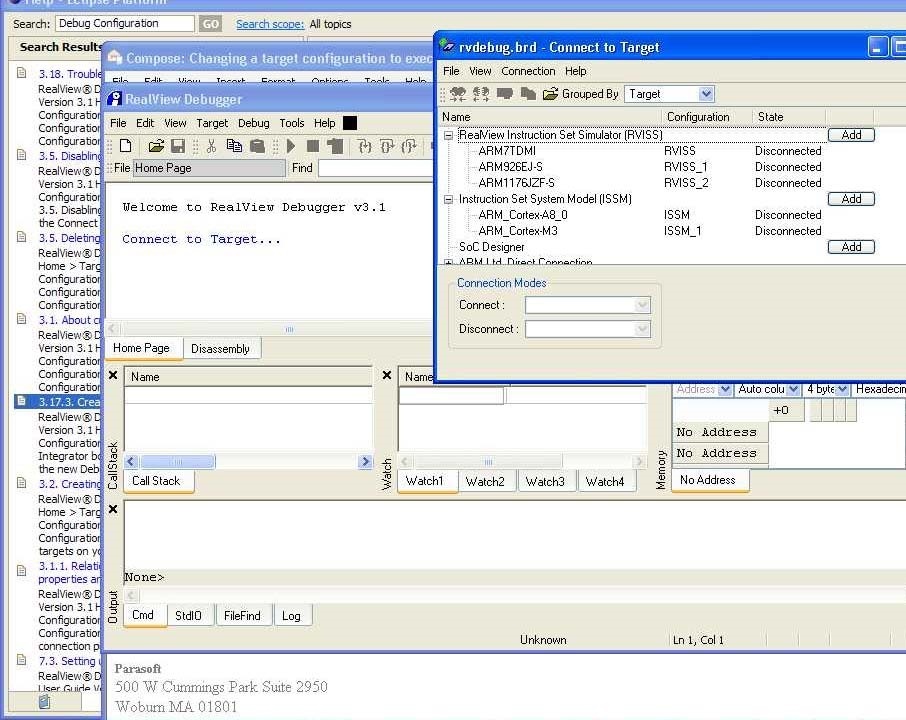Click the Open file folder icon in RealView Debugger

[x=155, y=146]
